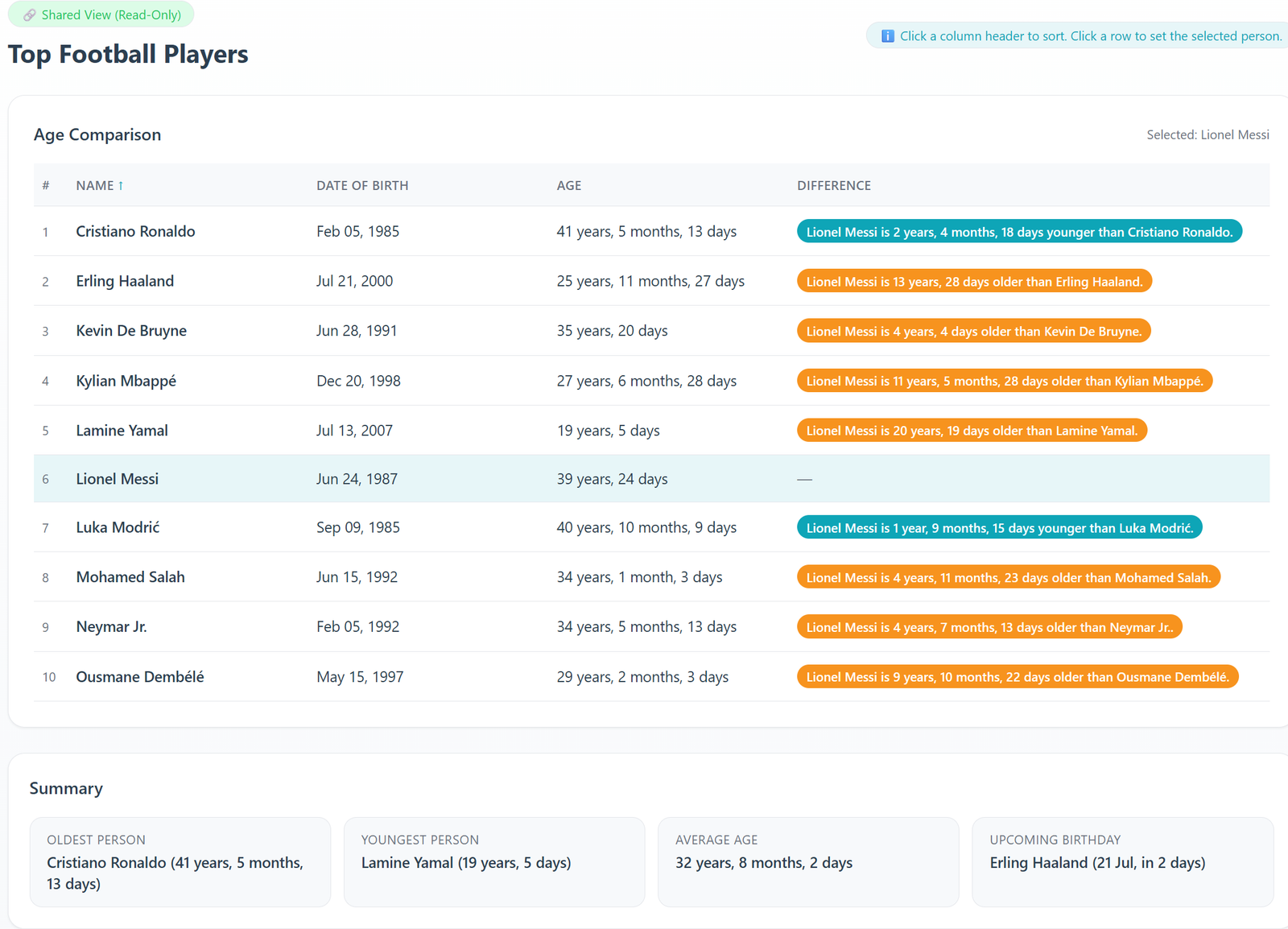
Task: Click the older than Mohamed Salah badge
Action: click(x=1009, y=577)
